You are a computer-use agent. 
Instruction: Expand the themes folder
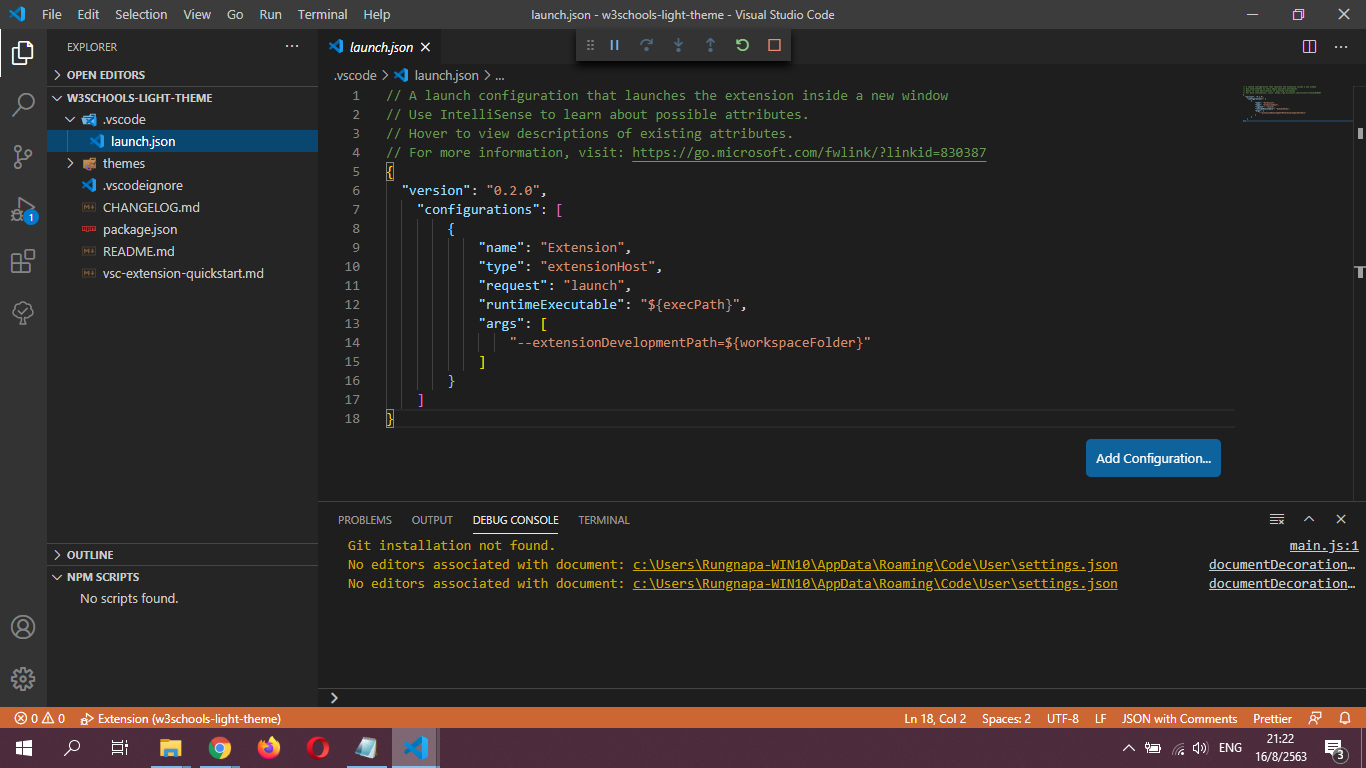tap(182, 163)
